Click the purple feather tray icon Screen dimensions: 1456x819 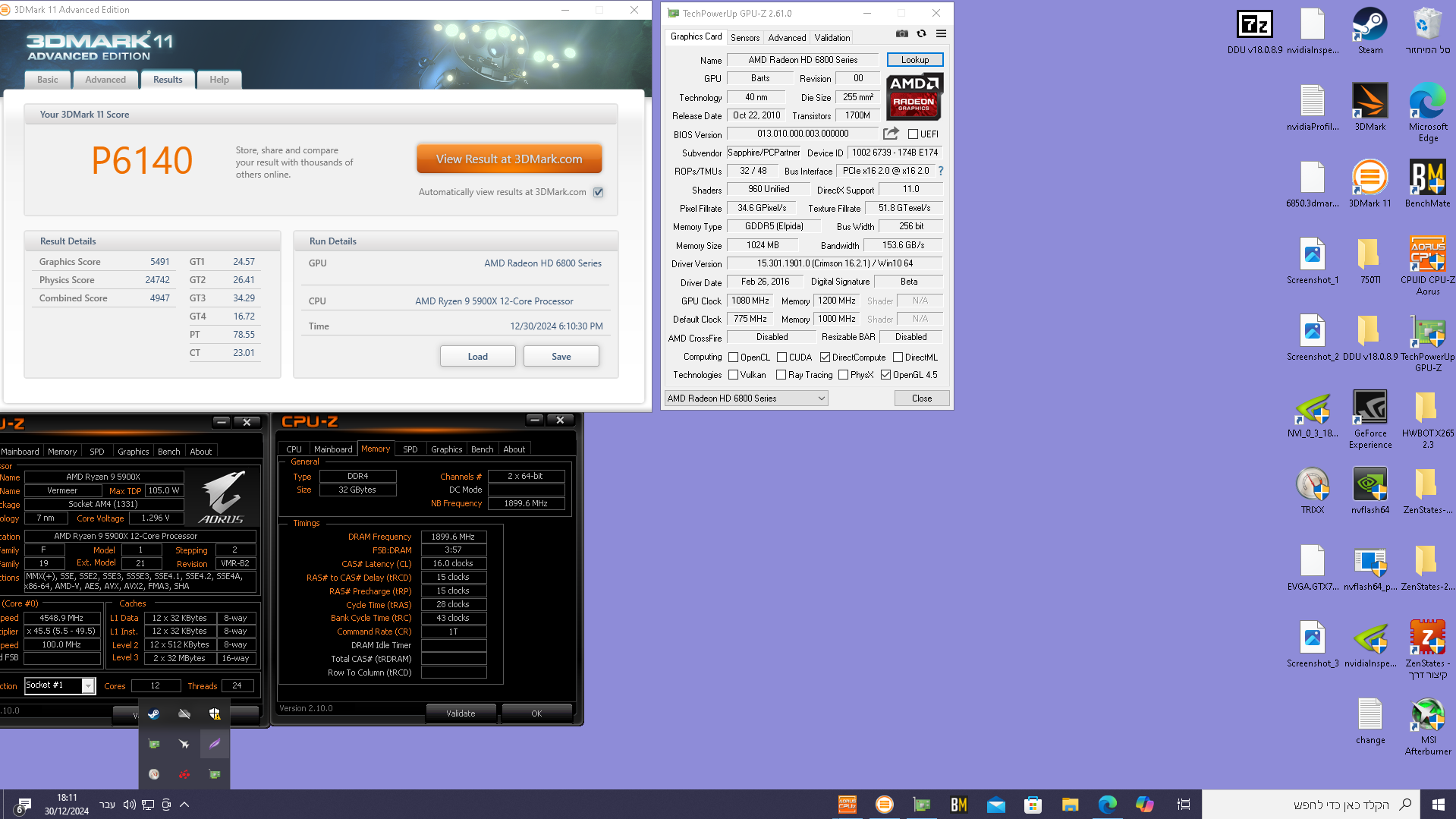[215, 744]
